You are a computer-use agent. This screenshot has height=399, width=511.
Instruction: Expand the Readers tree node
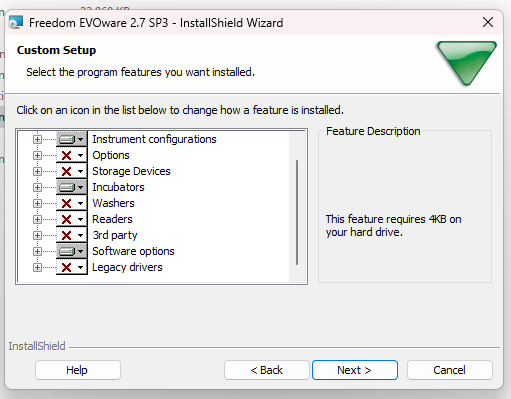37,219
